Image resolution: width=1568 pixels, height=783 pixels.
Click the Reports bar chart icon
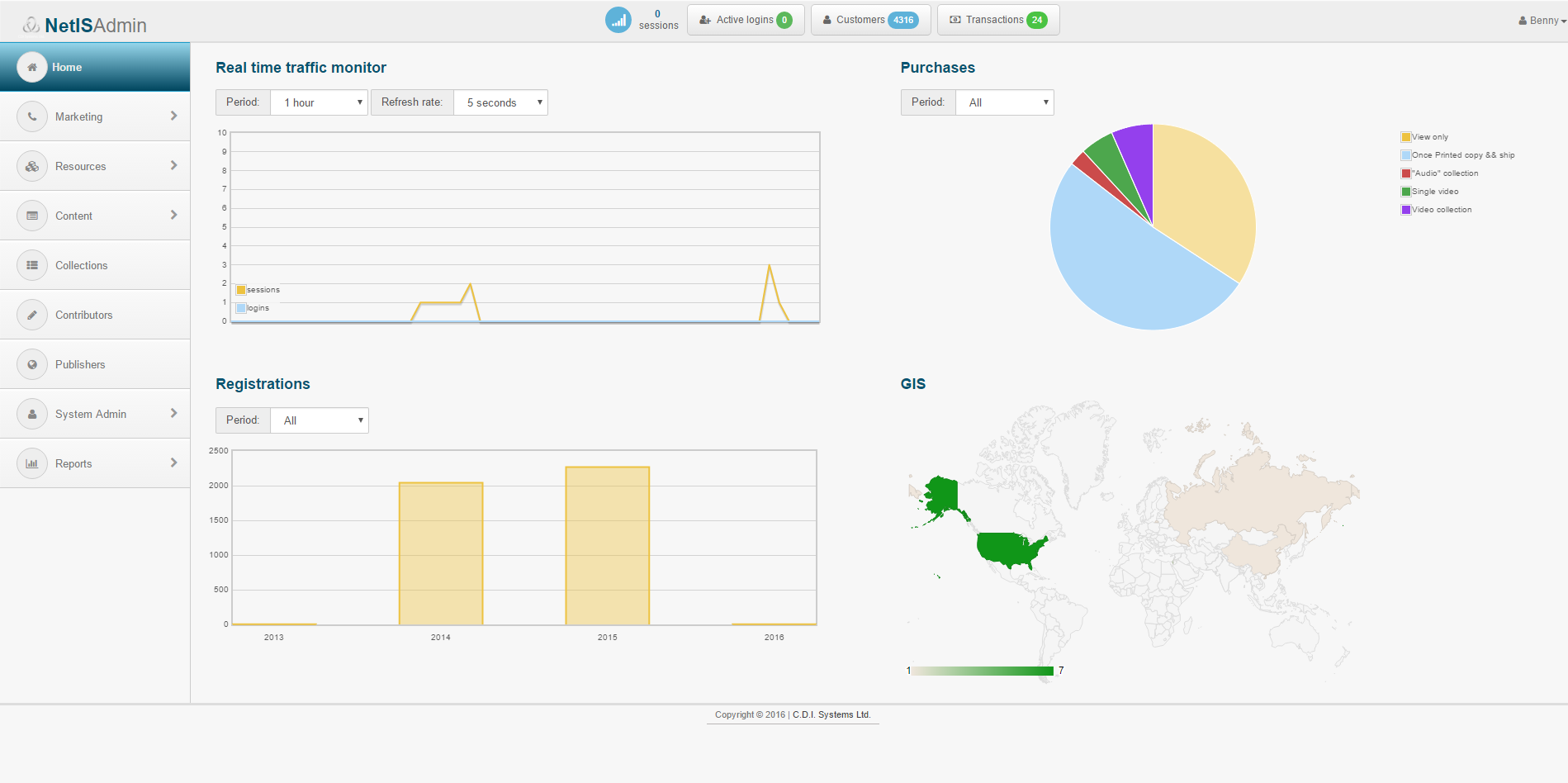pos(32,463)
